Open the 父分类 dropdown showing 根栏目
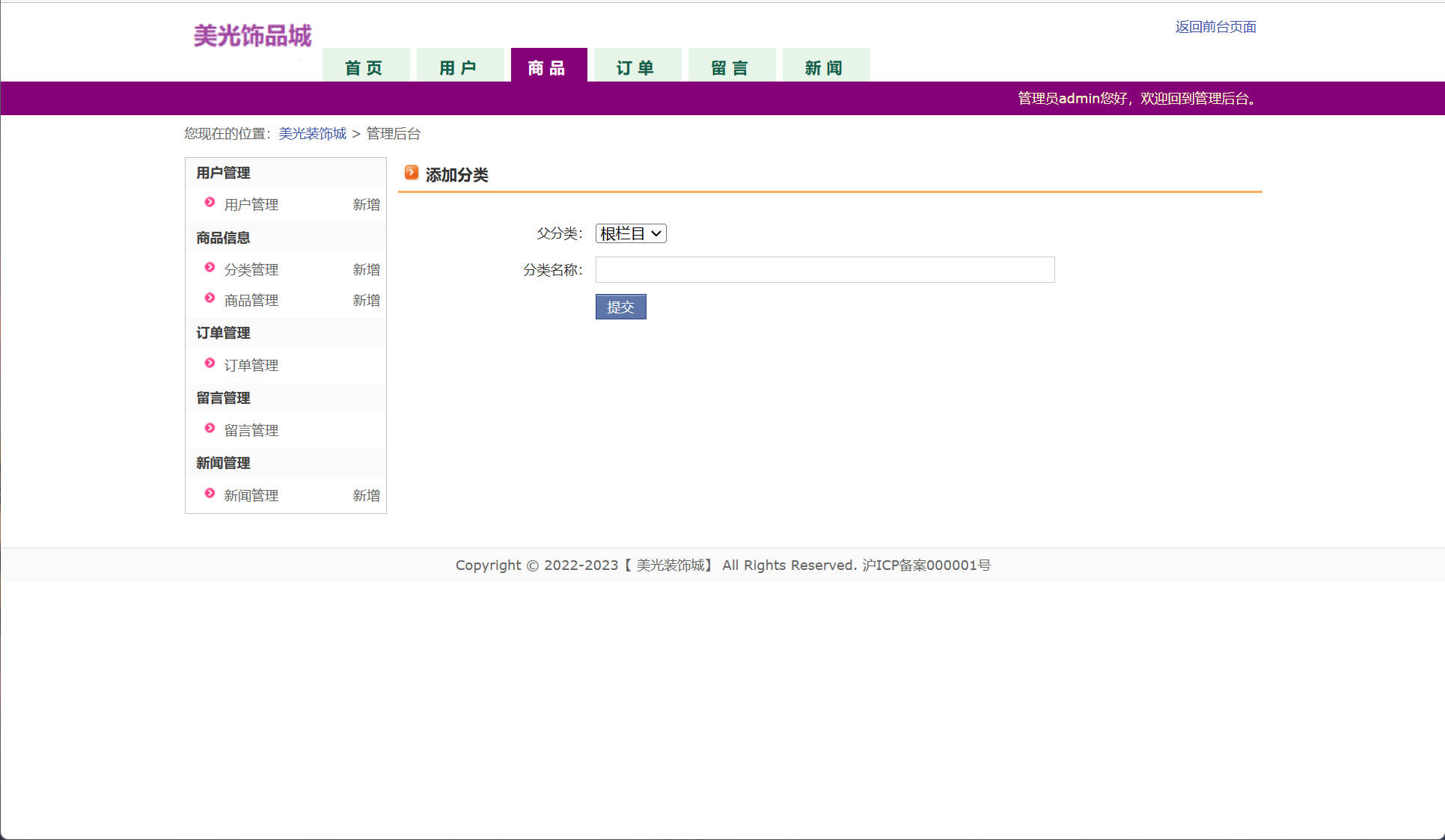 631,233
